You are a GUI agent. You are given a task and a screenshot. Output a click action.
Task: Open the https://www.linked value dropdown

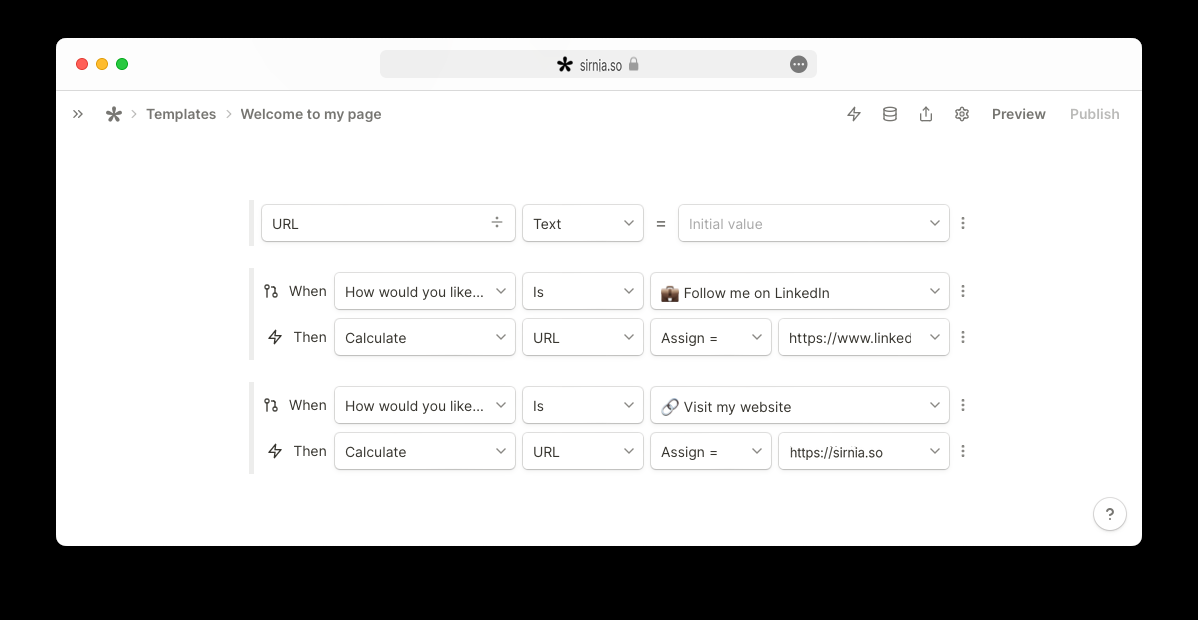tap(864, 337)
